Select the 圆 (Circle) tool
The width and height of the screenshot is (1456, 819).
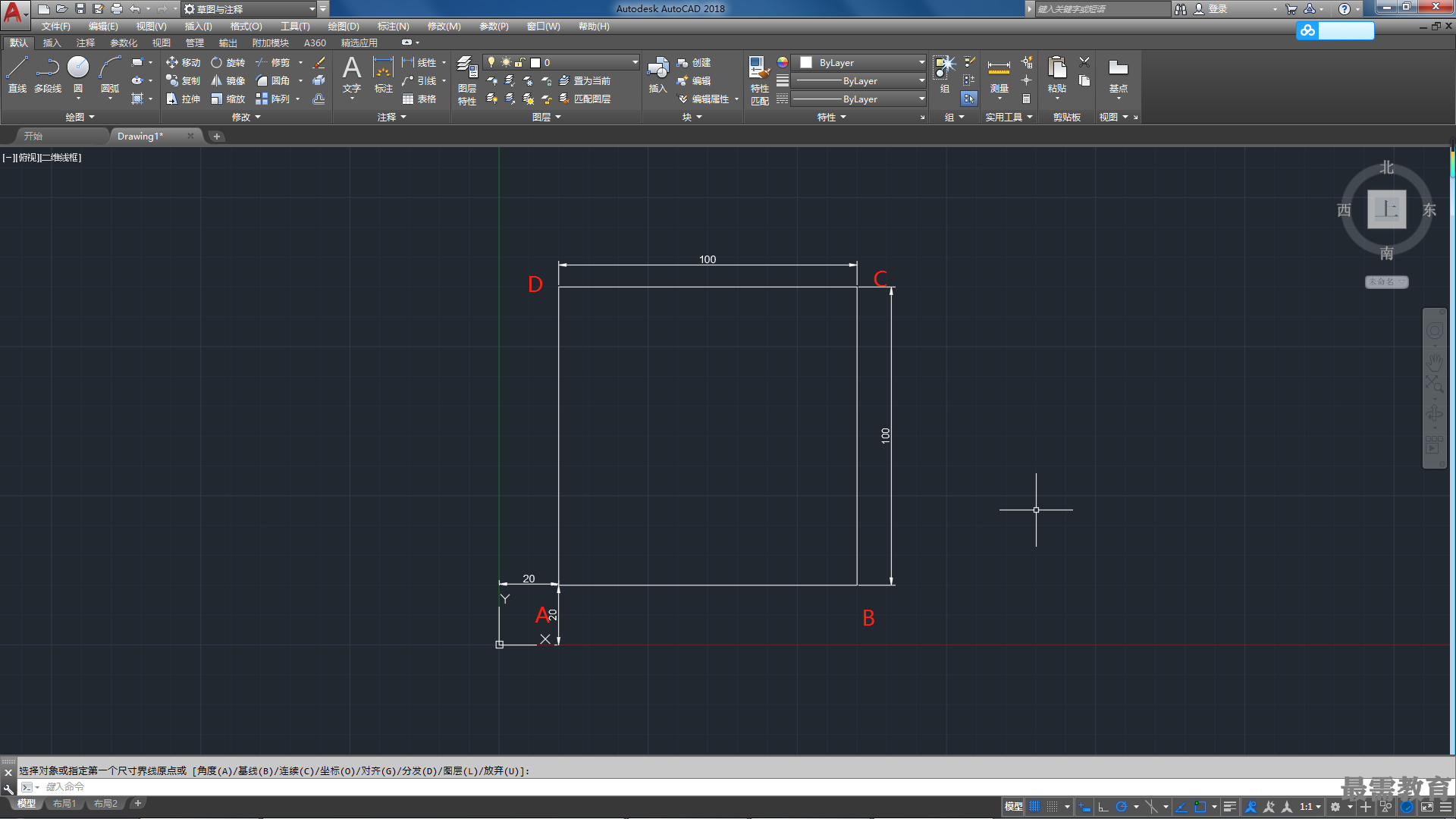[78, 74]
